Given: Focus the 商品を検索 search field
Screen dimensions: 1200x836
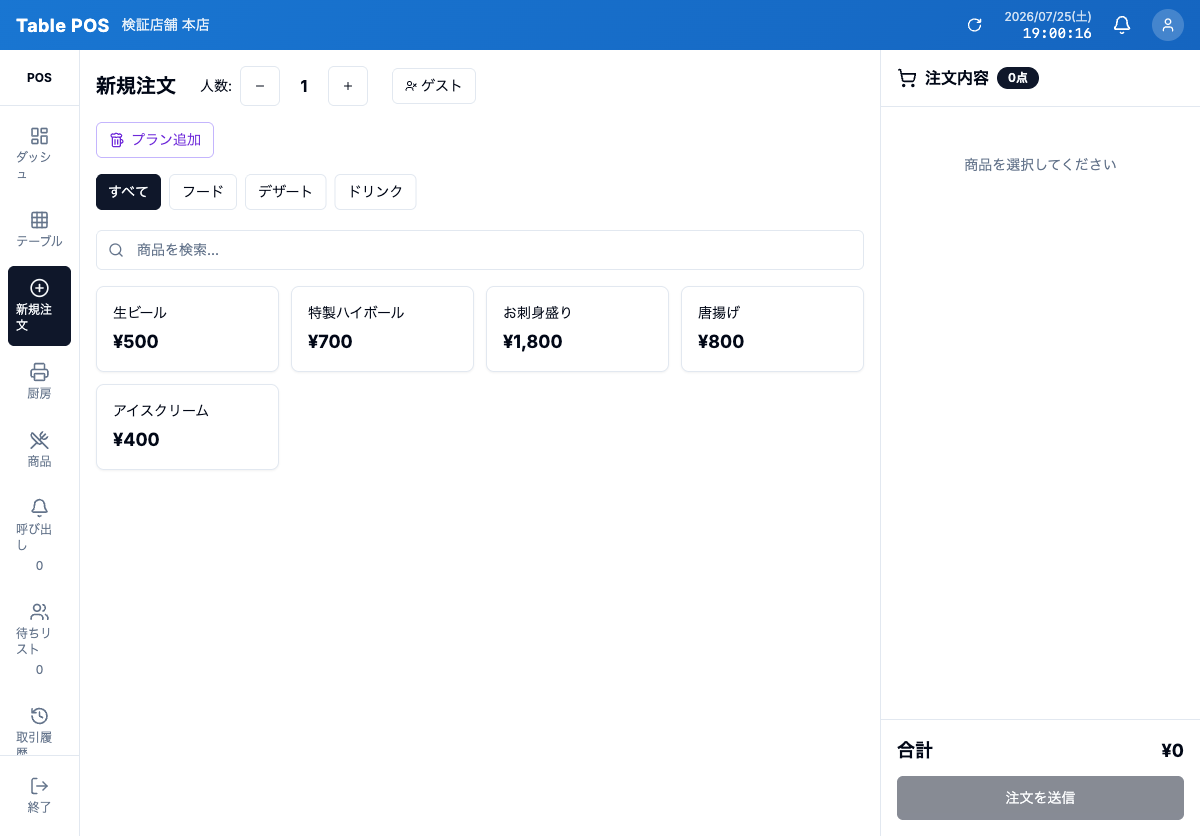Looking at the screenshot, I should [480, 250].
